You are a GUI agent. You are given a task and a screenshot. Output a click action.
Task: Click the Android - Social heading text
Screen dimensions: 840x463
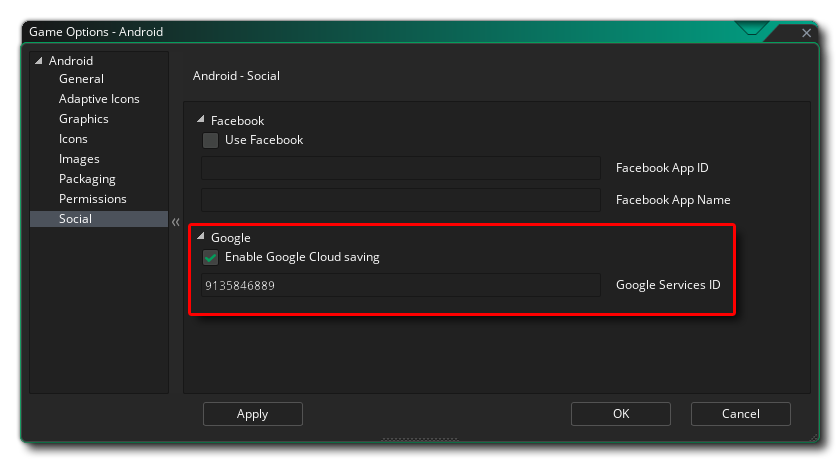[x=236, y=76]
